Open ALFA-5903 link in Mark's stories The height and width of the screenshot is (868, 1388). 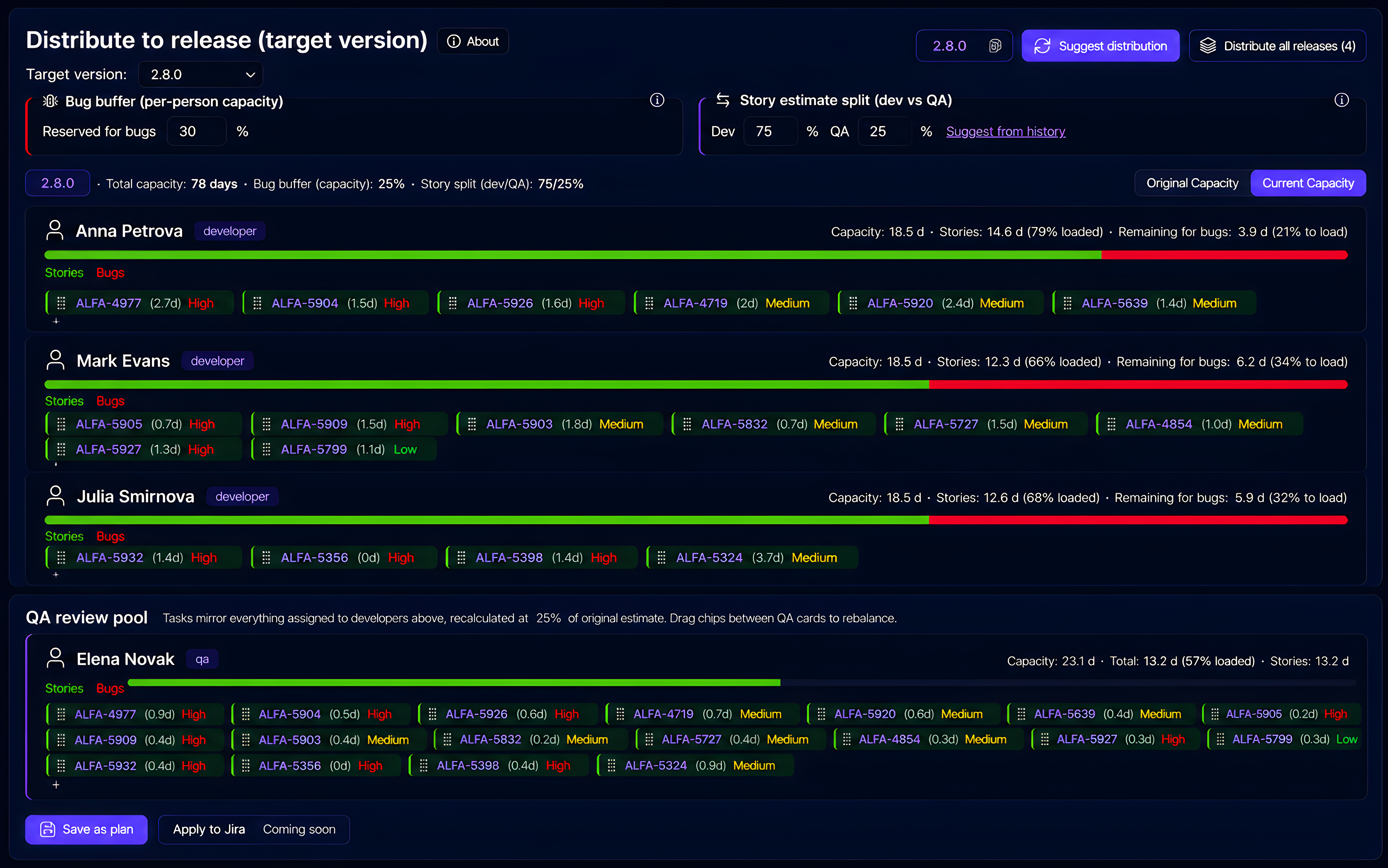coord(519,424)
